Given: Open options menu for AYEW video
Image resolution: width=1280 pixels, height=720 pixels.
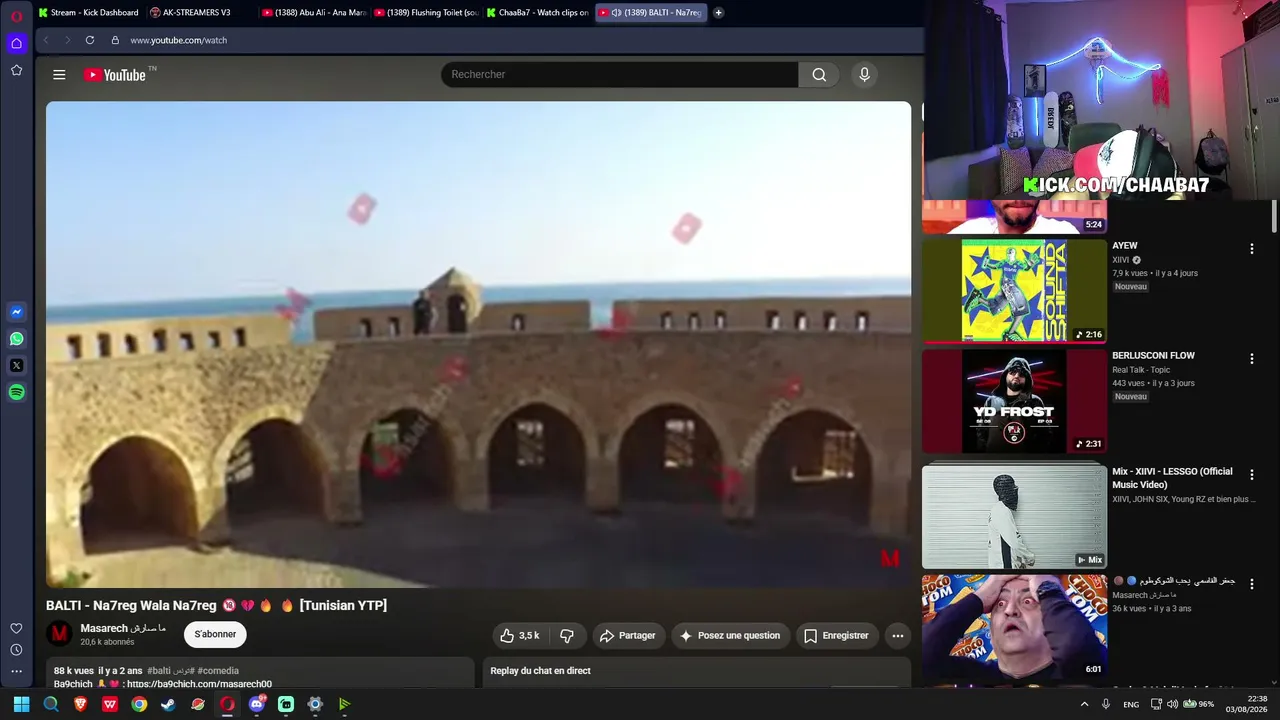Looking at the screenshot, I should pos(1251,249).
